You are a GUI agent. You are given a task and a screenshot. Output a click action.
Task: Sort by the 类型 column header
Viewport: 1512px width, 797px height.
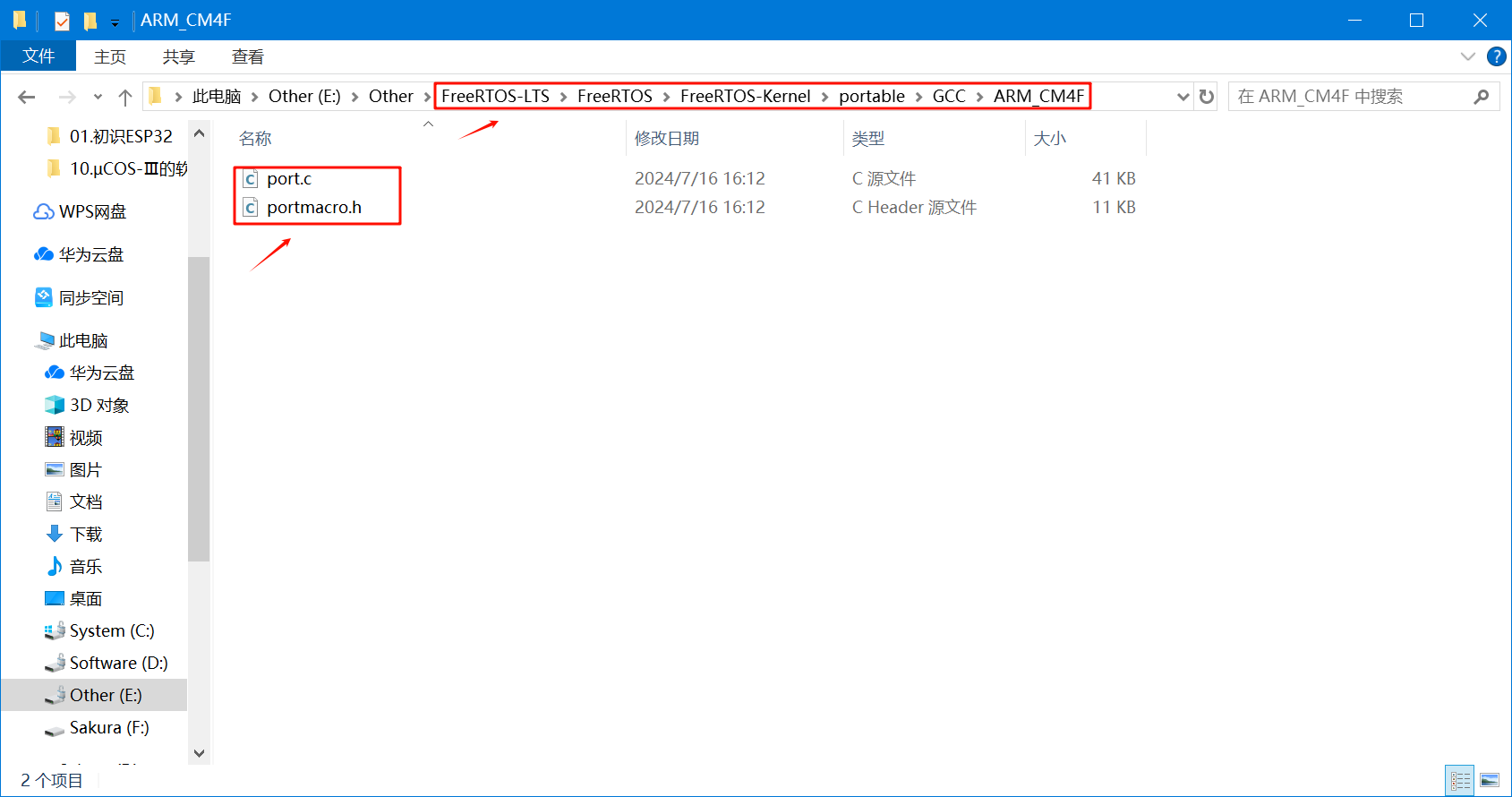click(x=867, y=138)
